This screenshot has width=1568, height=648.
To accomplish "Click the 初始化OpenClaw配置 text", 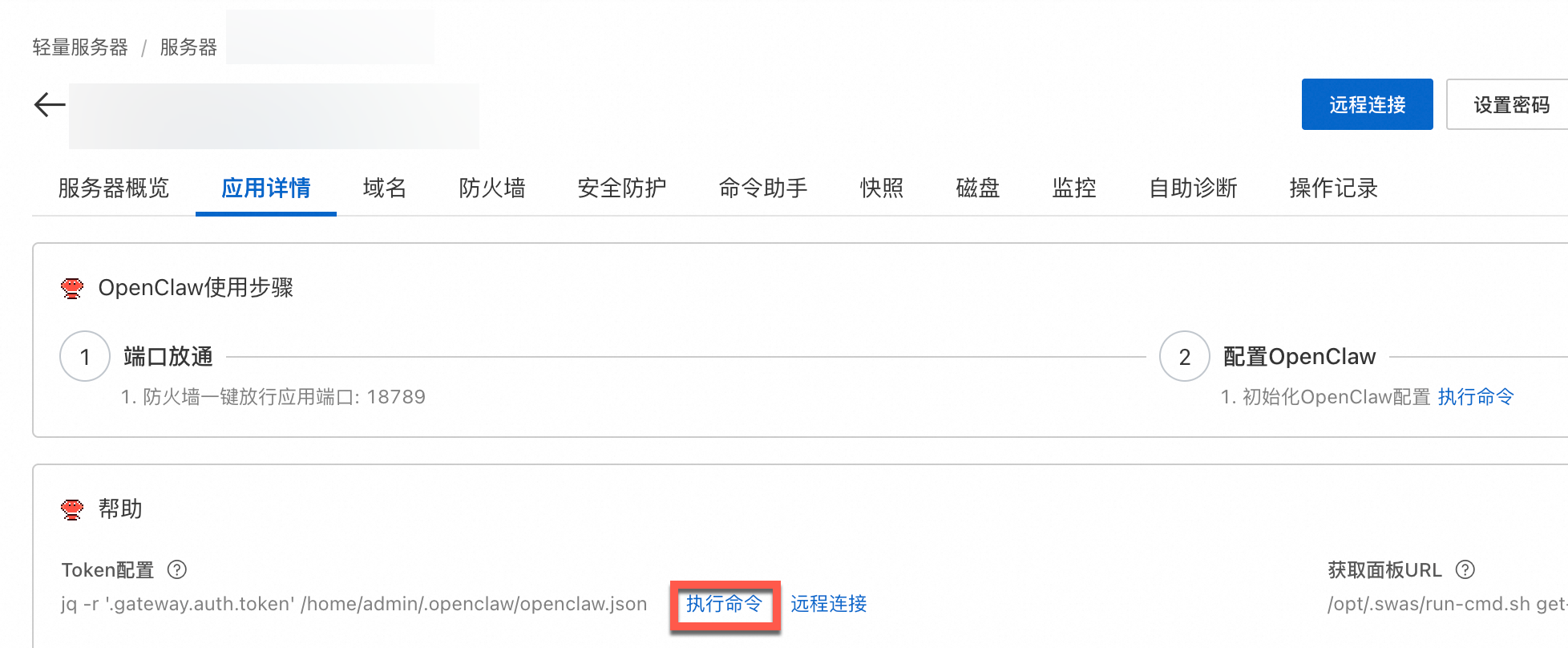I will (1326, 397).
